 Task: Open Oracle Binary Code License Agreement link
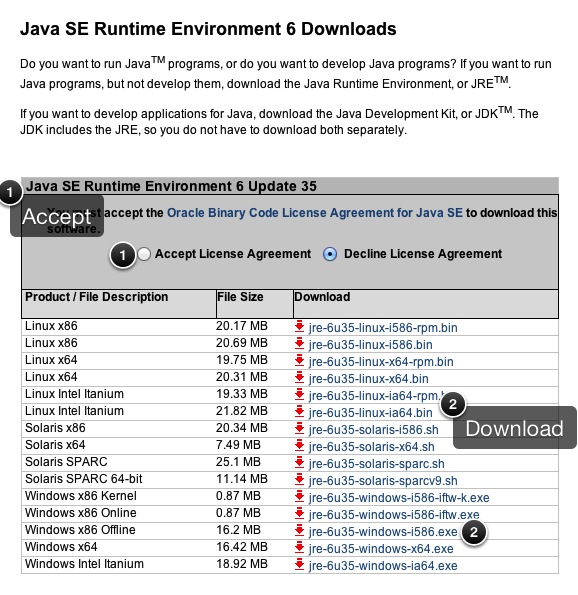coord(315,212)
